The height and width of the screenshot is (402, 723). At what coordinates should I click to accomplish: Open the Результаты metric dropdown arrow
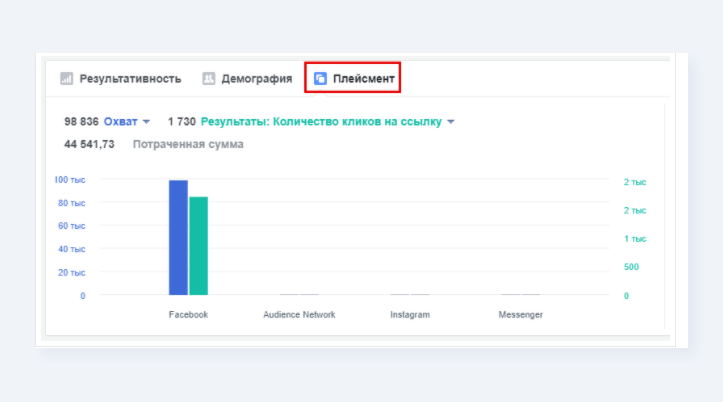(451, 122)
